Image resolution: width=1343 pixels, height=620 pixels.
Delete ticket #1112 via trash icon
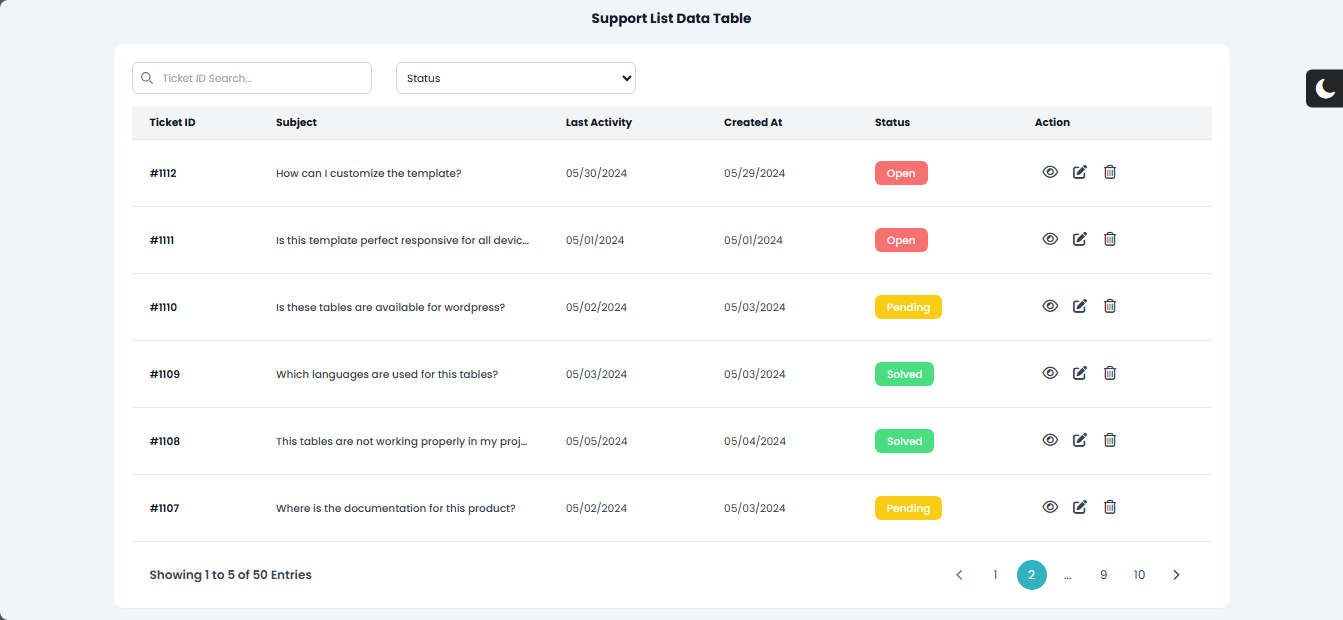click(1109, 172)
